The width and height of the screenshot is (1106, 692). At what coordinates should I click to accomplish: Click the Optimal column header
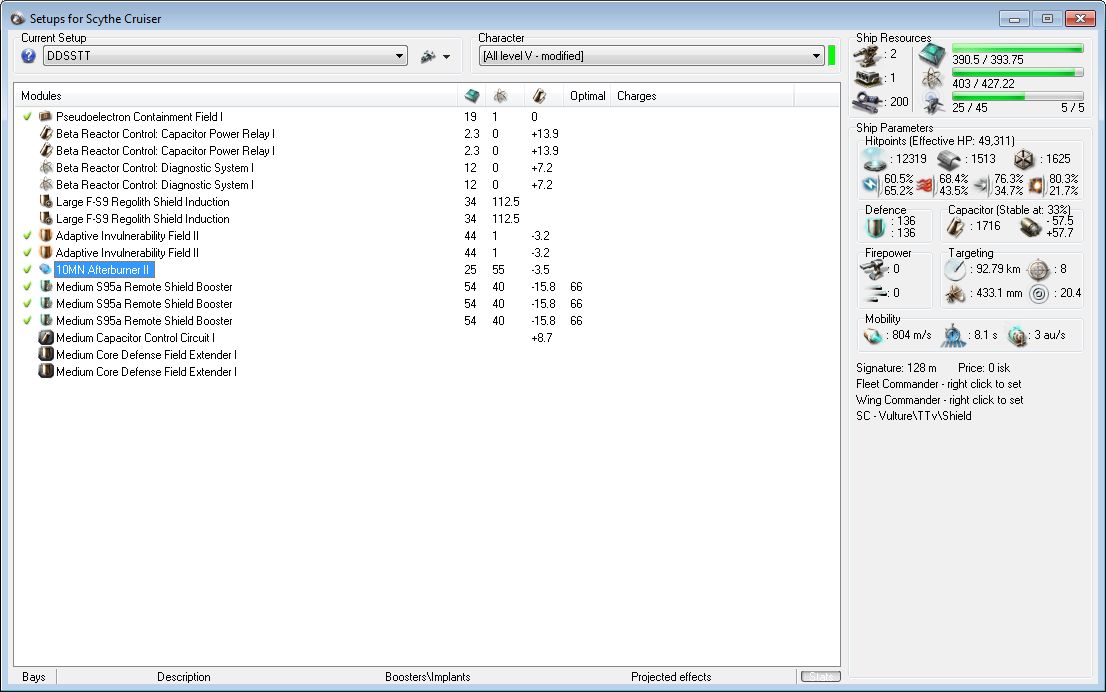[588, 96]
